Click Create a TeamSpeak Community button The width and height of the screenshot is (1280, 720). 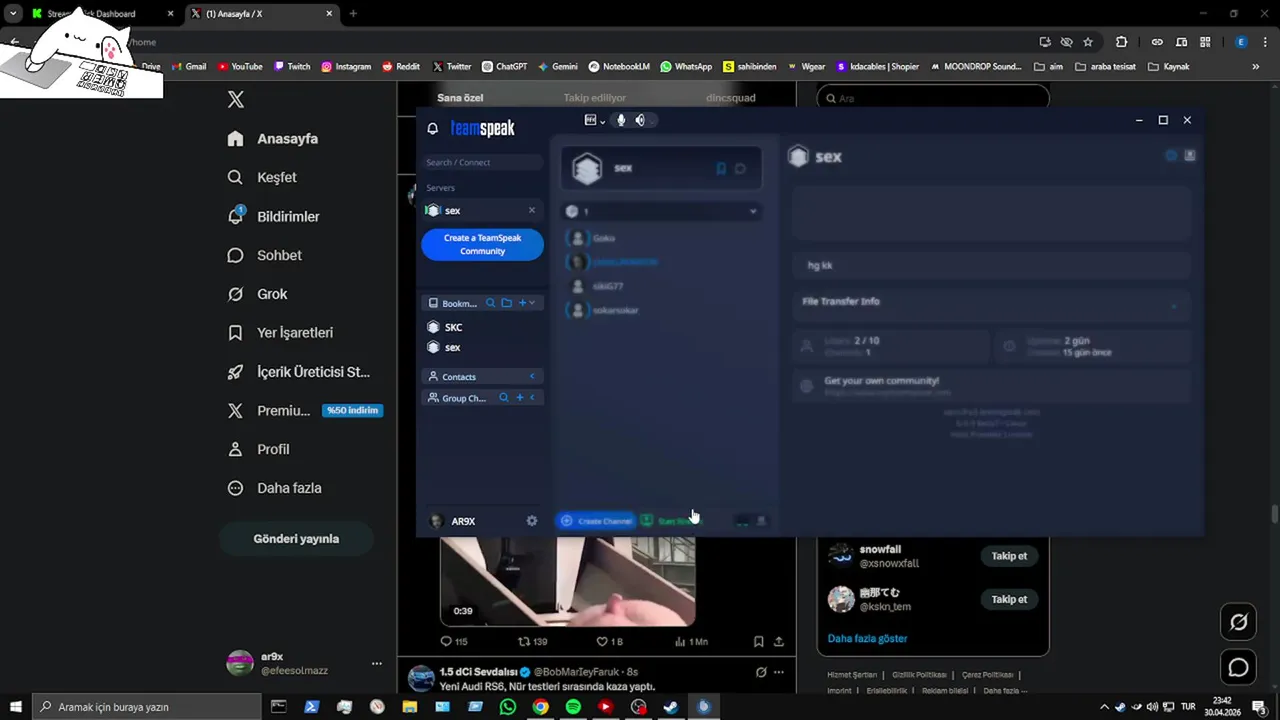(x=482, y=245)
